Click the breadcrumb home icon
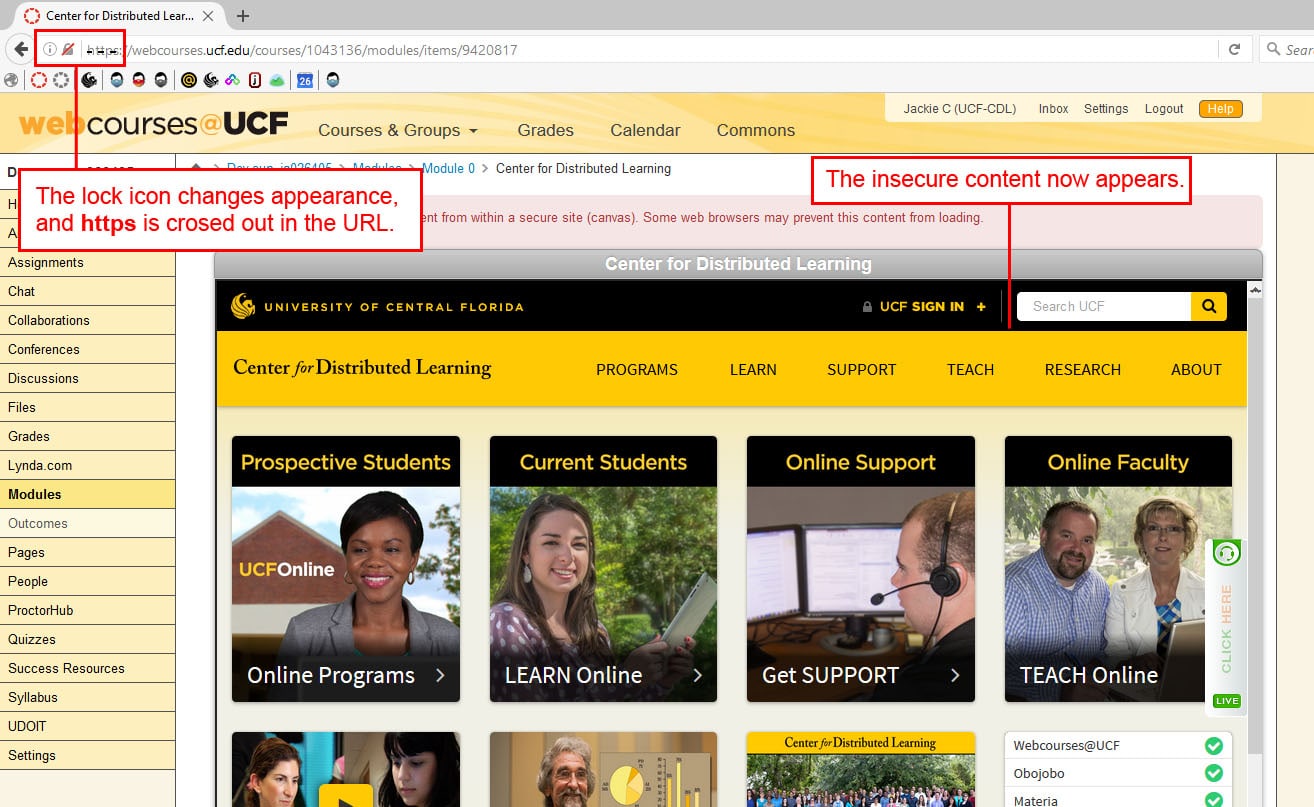 [197, 169]
